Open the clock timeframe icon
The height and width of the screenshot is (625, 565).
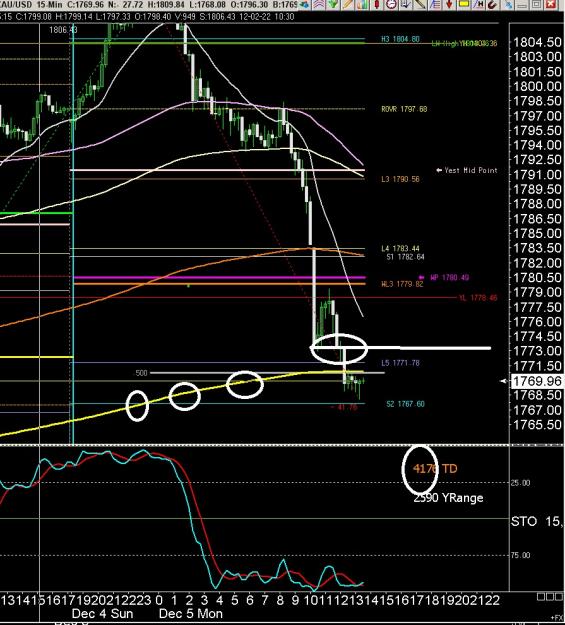tap(391, 4)
